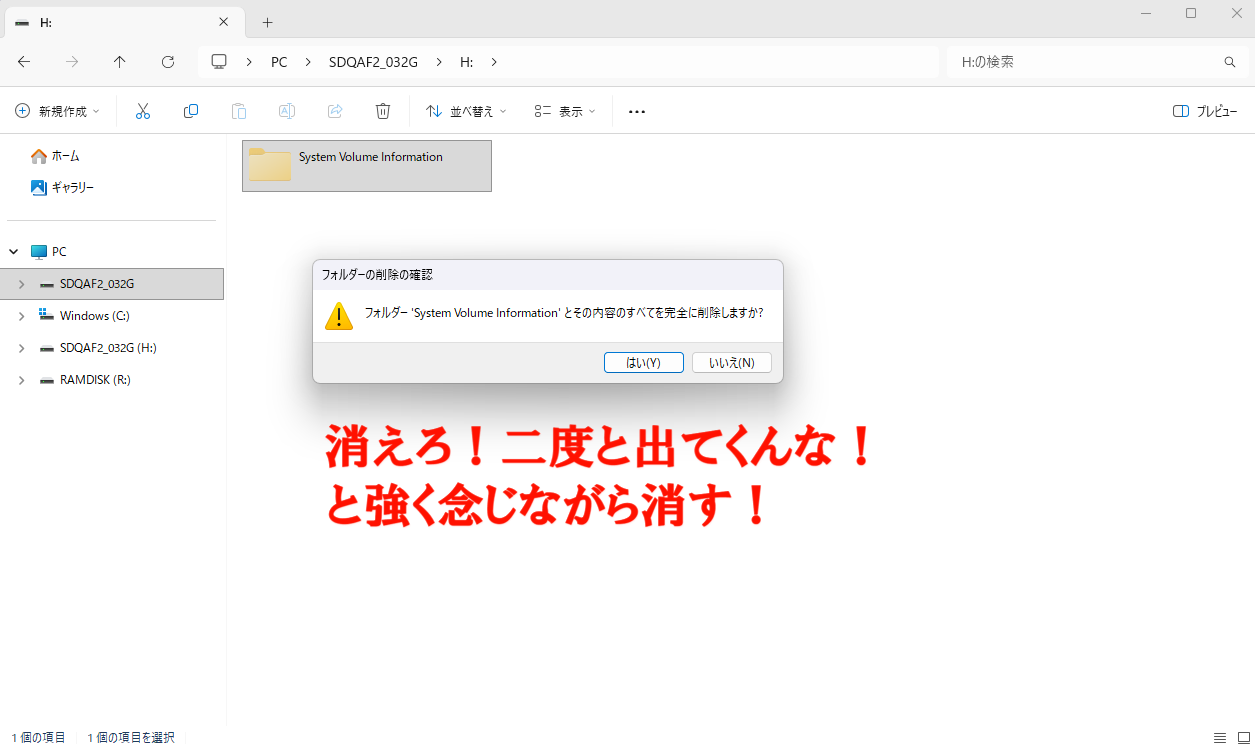Screen dimensions: 1255x746
Task: Open the 新規作成 new item menu
Action: [58, 111]
